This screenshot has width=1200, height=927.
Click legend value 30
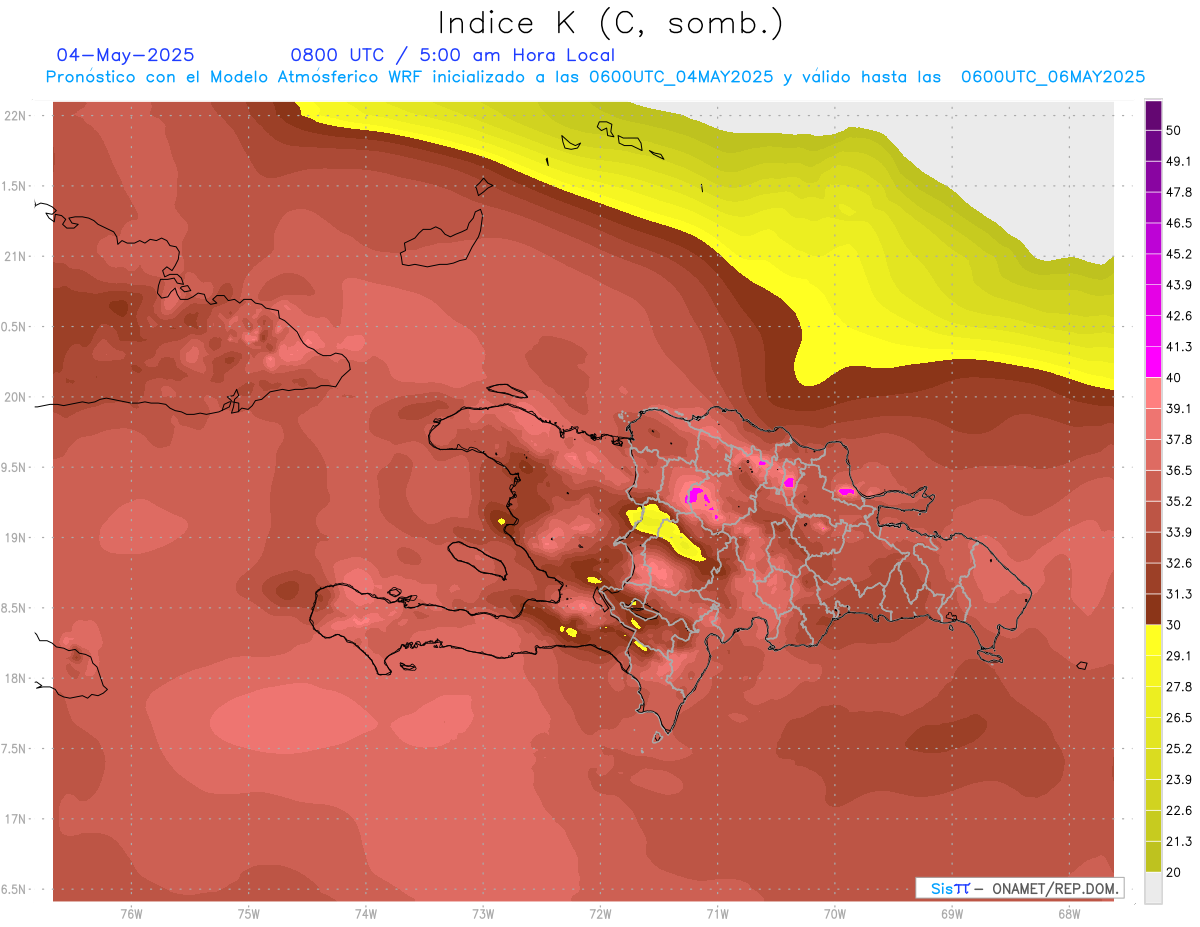[1175, 625]
